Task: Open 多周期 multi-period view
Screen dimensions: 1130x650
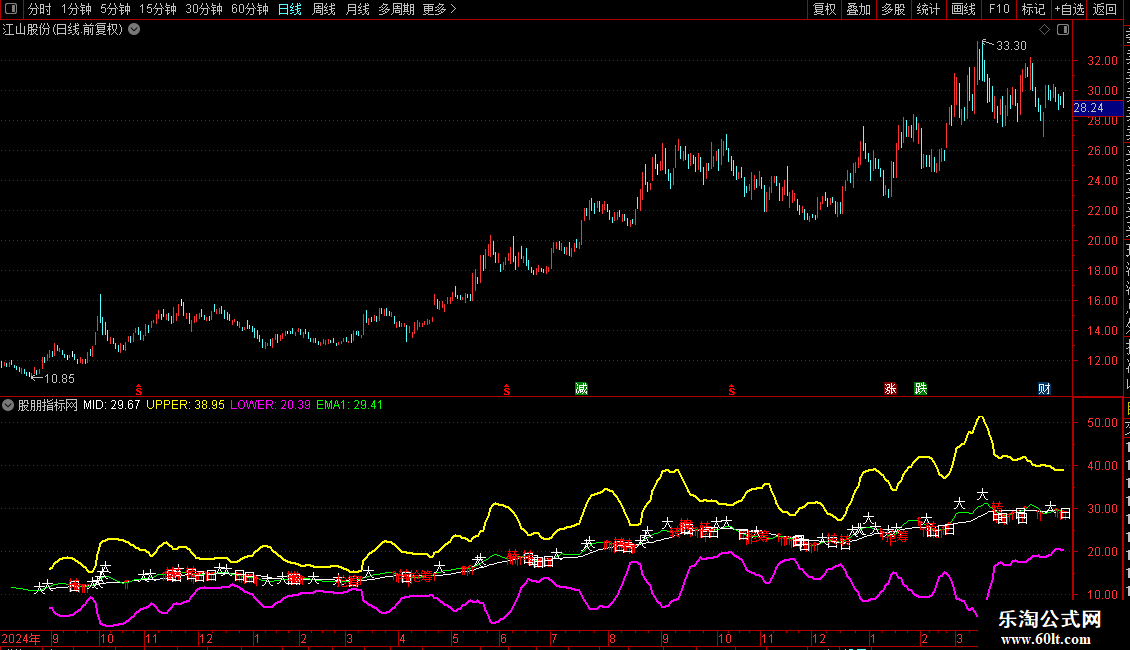Action: (x=396, y=9)
